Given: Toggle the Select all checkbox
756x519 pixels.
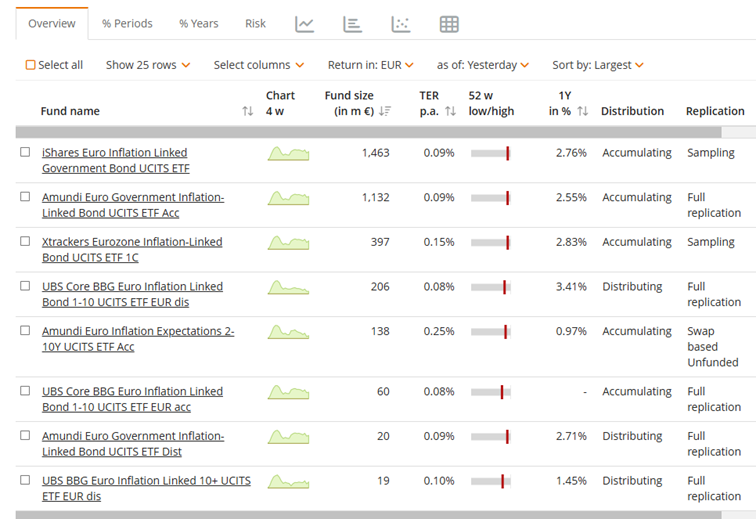Looking at the screenshot, I should click(x=30, y=65).
